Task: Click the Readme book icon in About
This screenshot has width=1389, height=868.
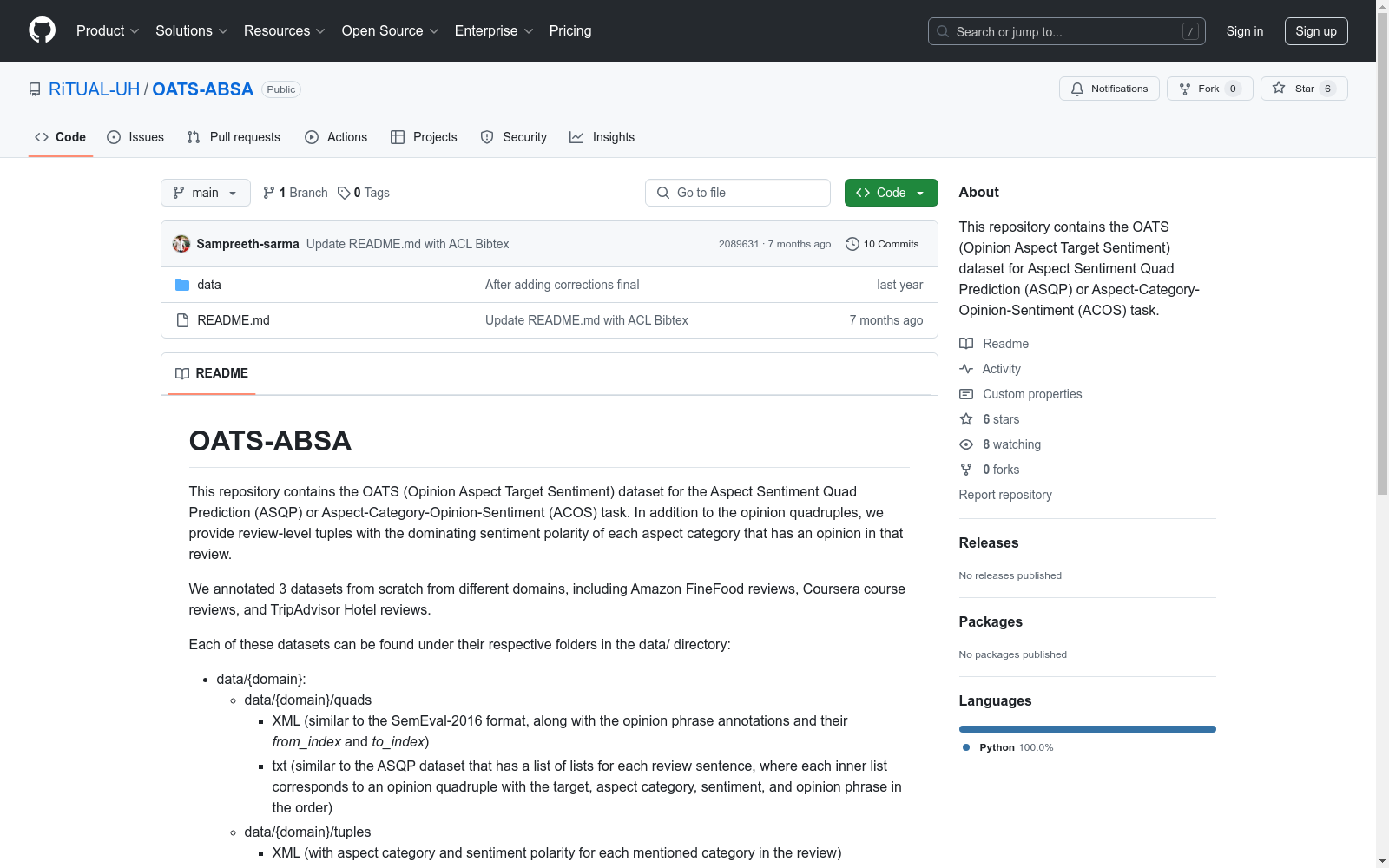Action: [x=966, y=344]
